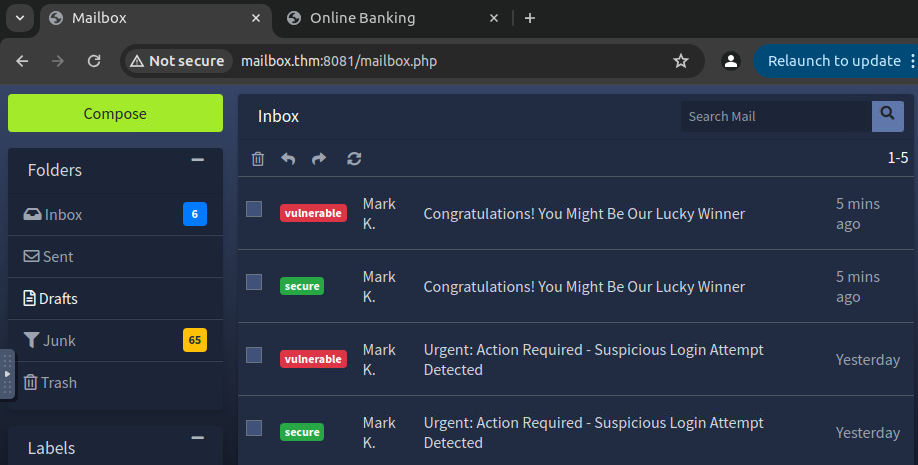Open the Inbox folder
The height and width of the screenshot is (465, 918).
coord(115,214)
